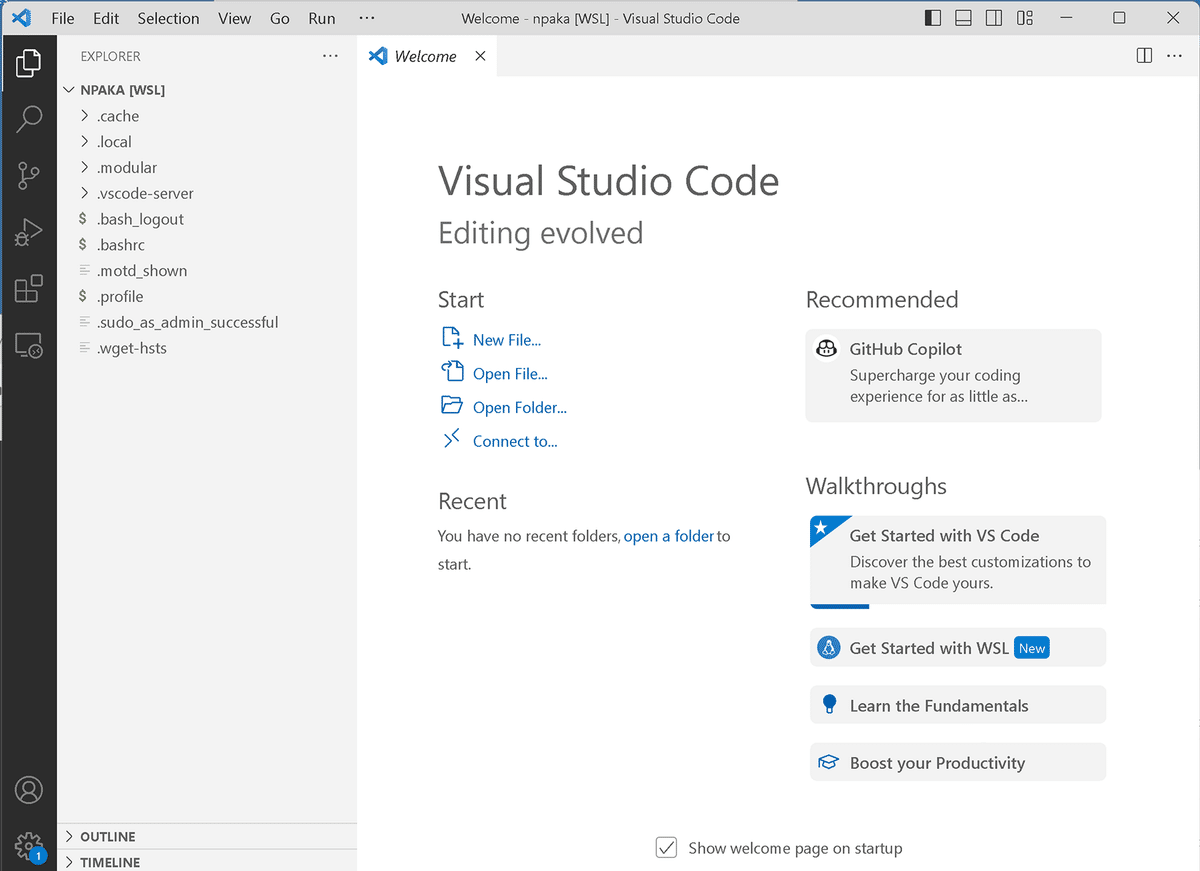Expand the OUTLINE section
Image resolution: width=1200 pixels, height=871 pixels.
point(107,836)
